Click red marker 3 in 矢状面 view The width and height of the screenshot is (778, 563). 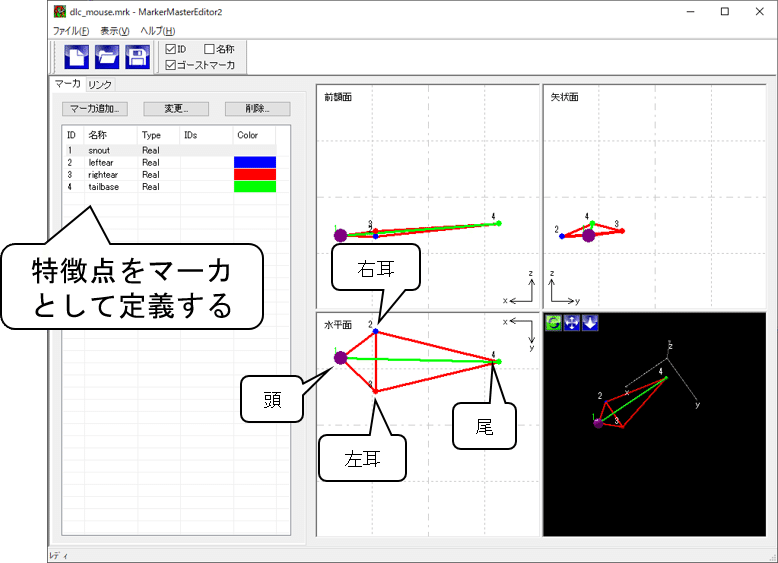point(622,231)
